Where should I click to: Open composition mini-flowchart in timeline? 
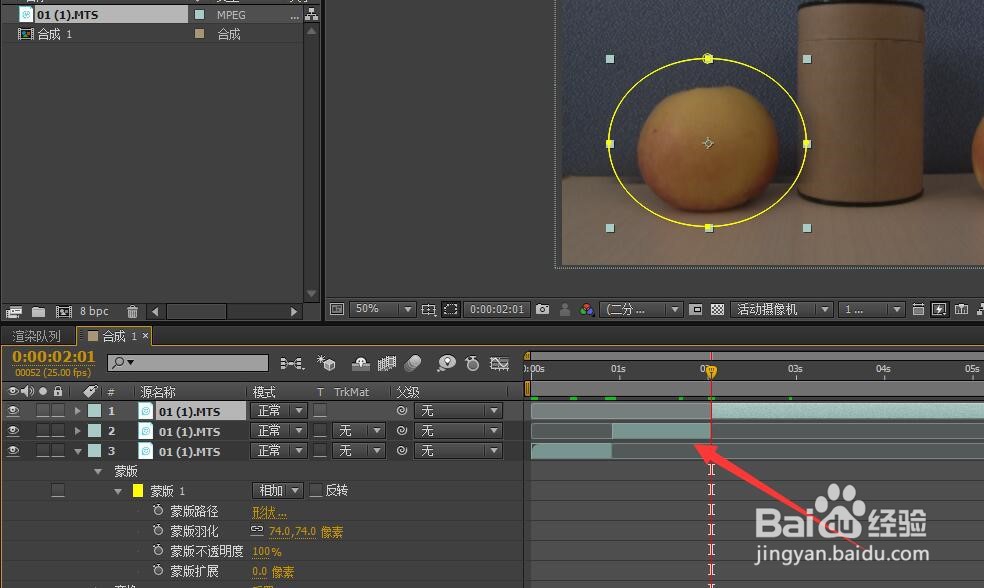click(292, 363)
